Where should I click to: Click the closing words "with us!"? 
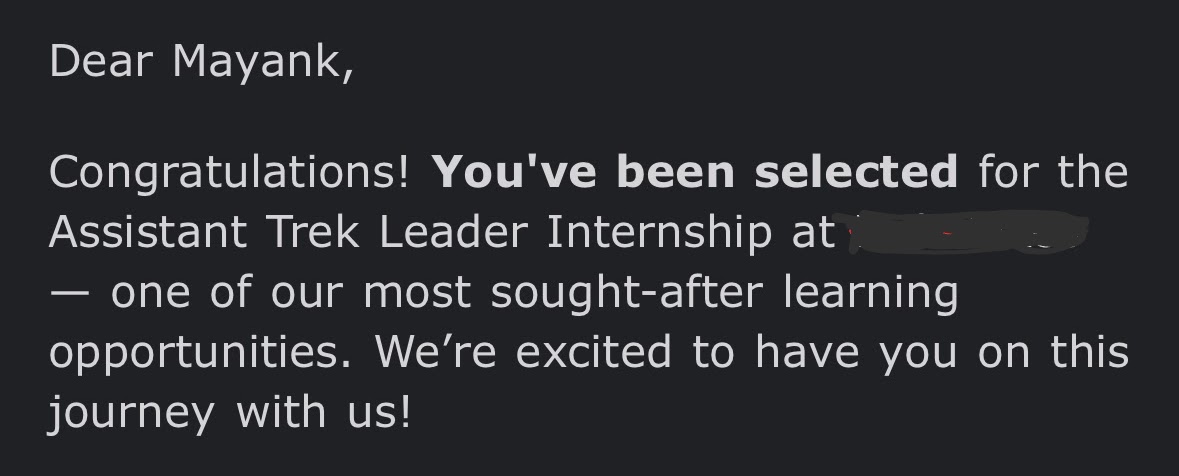click(x=323, y=412)
